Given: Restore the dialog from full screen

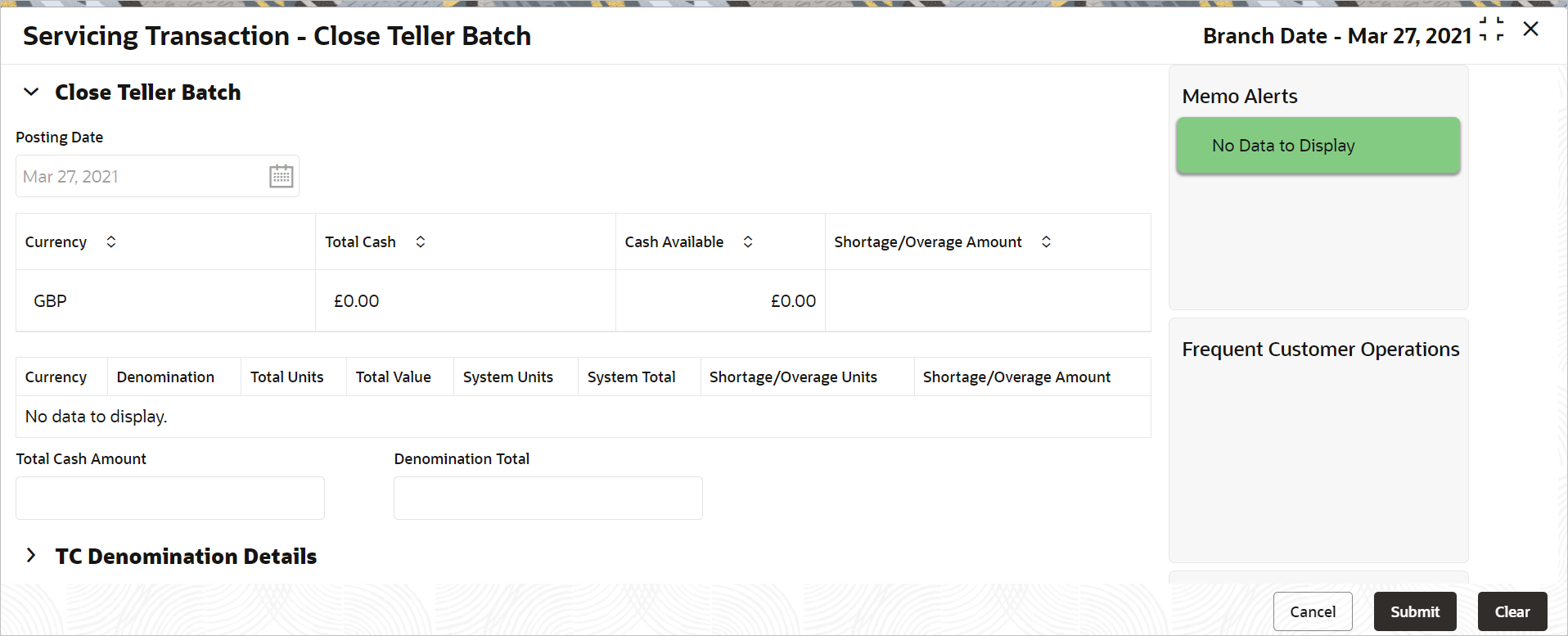Looking at the screenshot, I should click(1492, 29).
